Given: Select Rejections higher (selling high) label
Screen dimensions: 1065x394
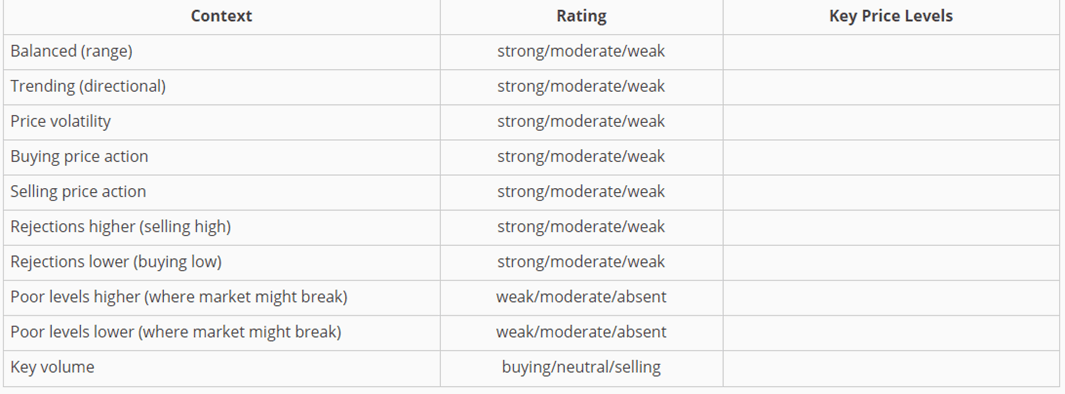Looking at the screenshot, I should coord(120,227).
